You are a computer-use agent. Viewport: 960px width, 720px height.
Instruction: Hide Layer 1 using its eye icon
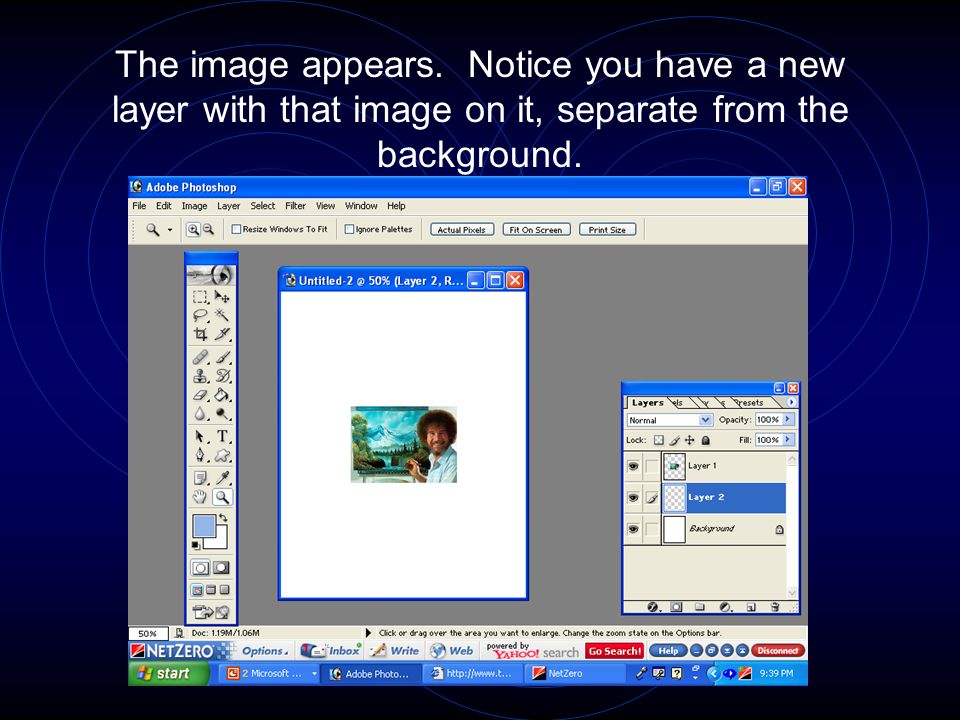pos(633,467)
